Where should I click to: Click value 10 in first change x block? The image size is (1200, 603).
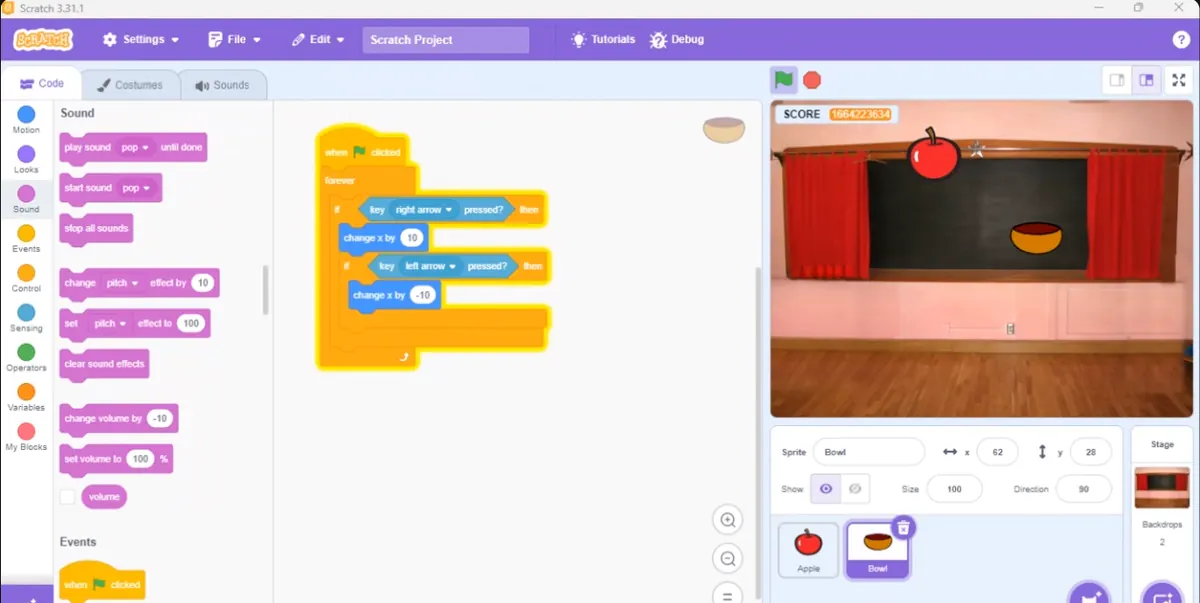point(411,238)
